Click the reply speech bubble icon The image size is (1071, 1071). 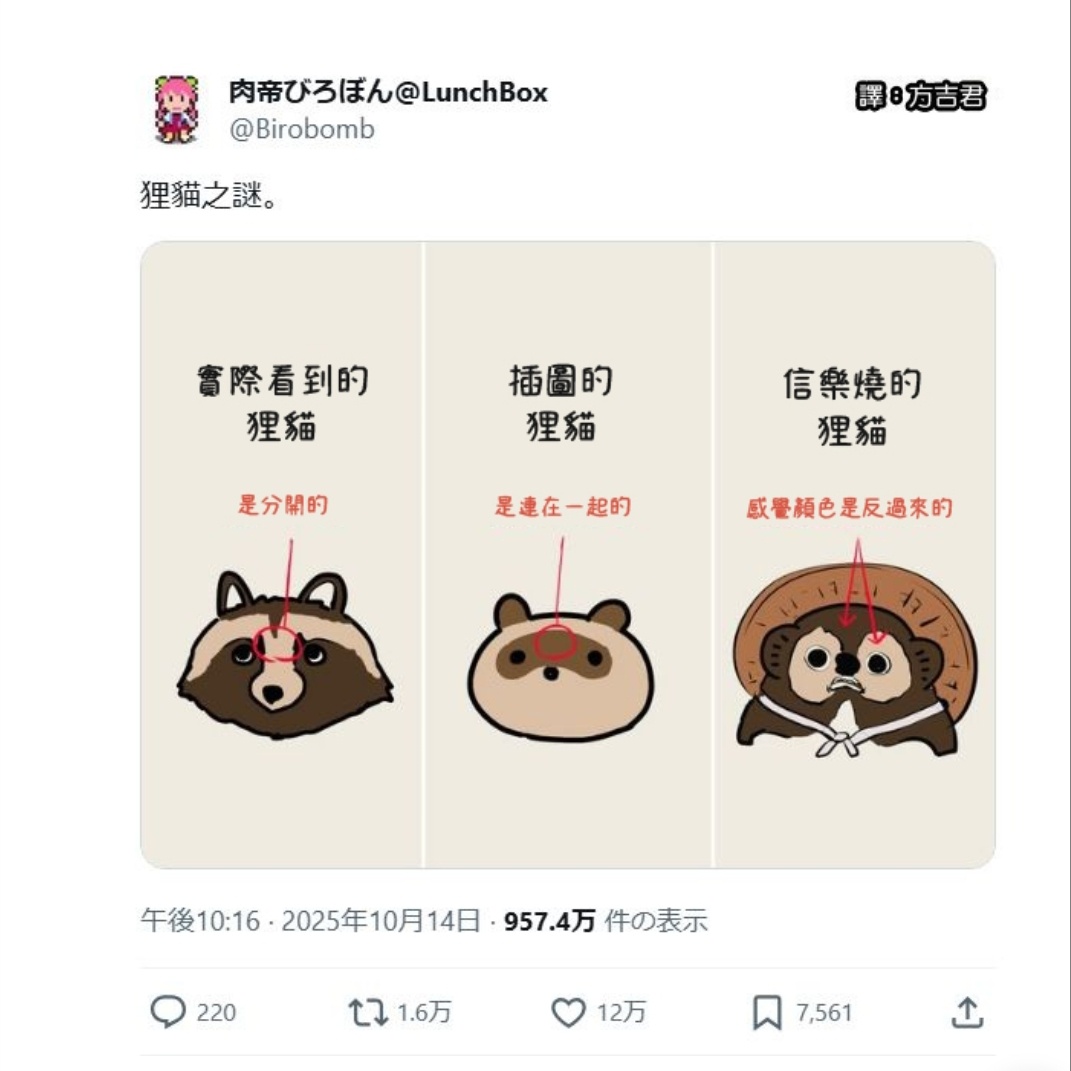167,1012
